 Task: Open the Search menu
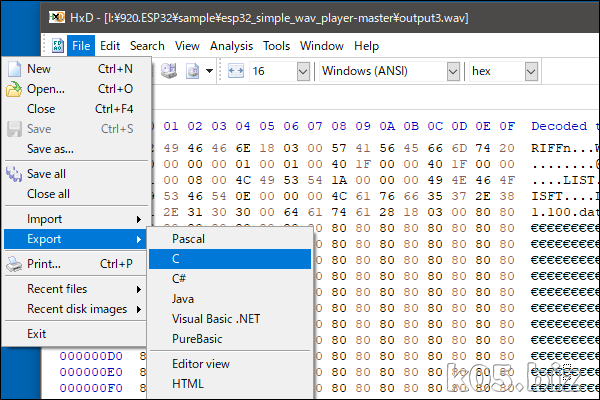pyautogui.click(x=147, y=46)
